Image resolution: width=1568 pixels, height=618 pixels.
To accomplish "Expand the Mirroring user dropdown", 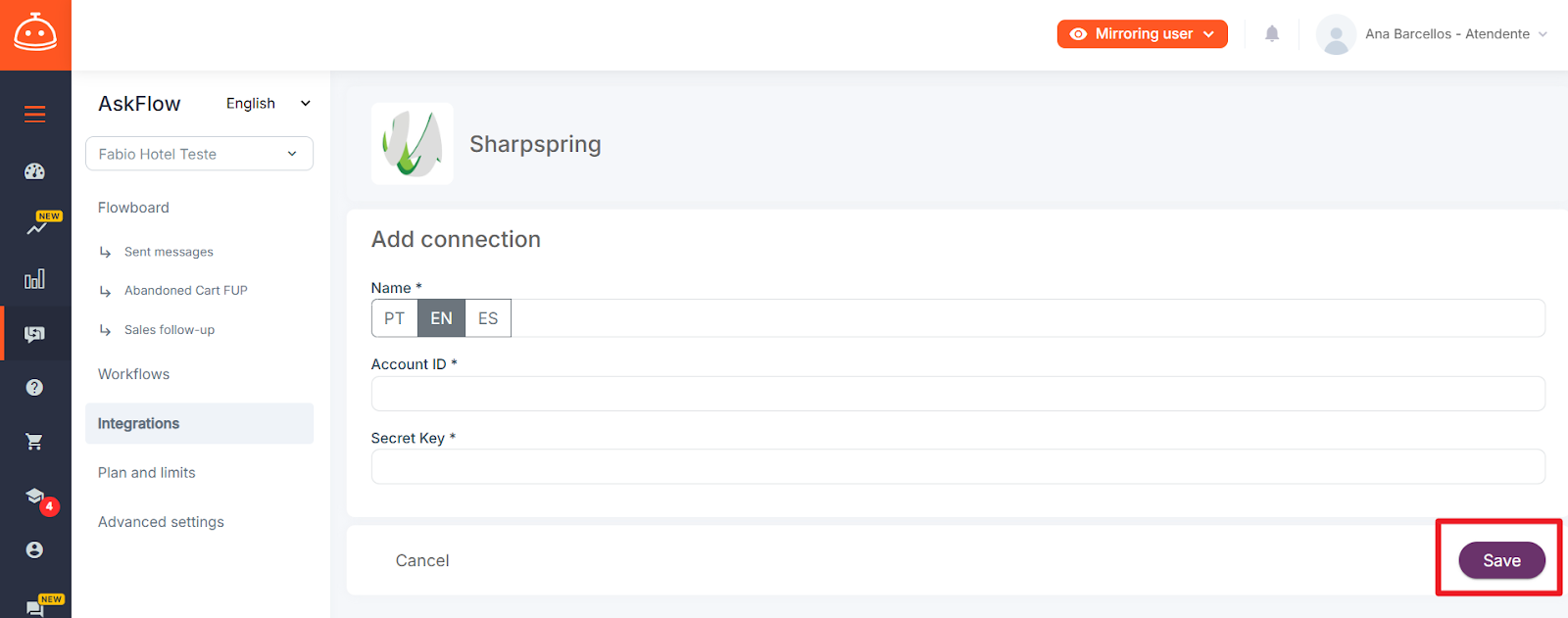I will (1143, 33).
